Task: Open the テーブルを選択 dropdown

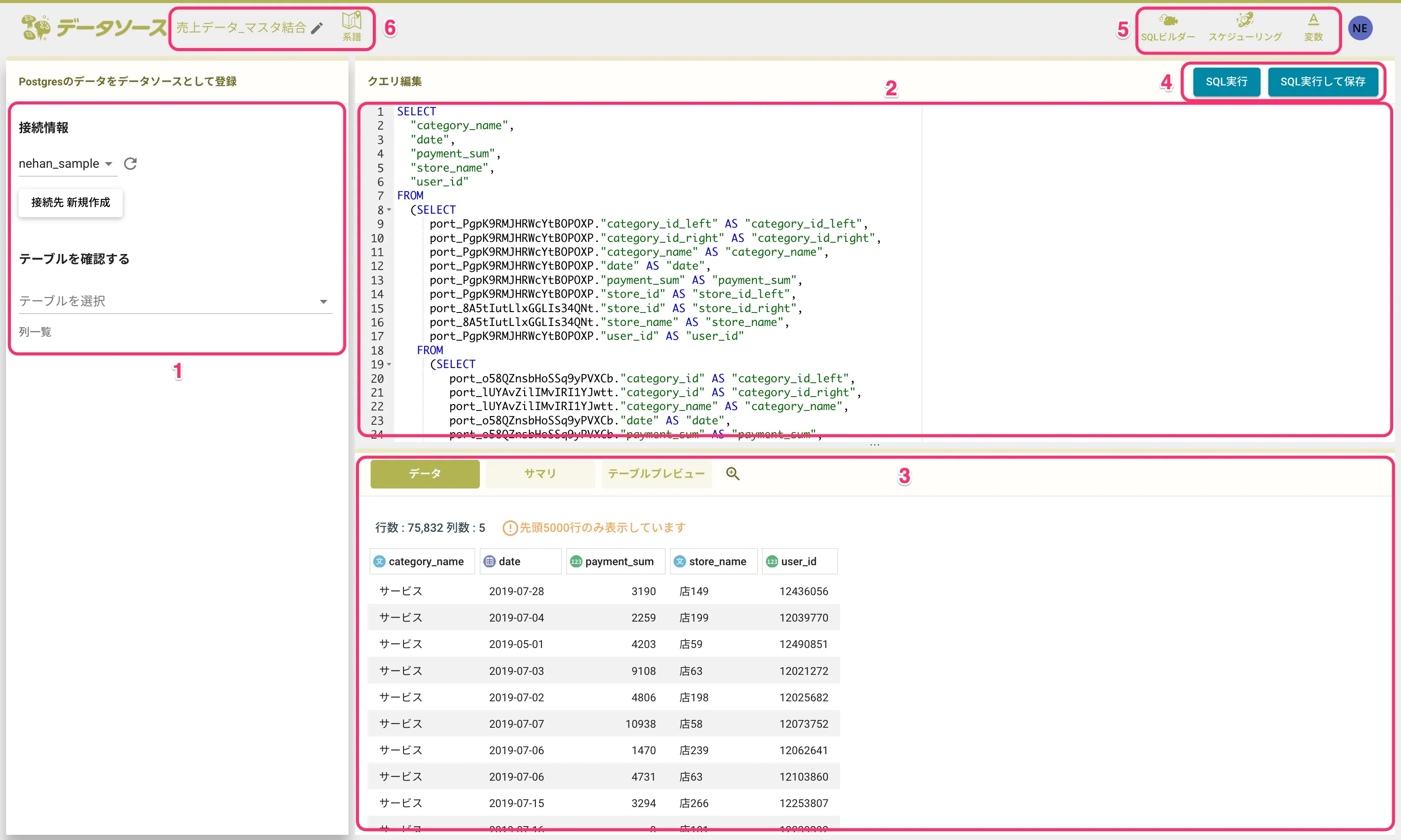Action: 176,301
